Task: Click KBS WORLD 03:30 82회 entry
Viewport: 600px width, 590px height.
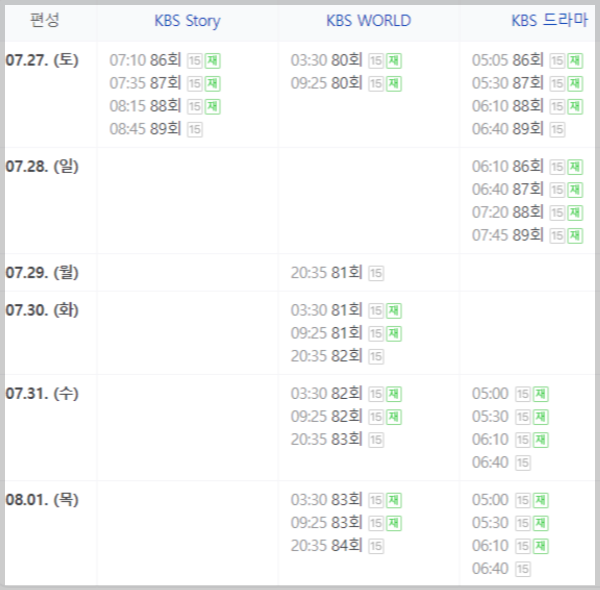Action: coord(326,394)
